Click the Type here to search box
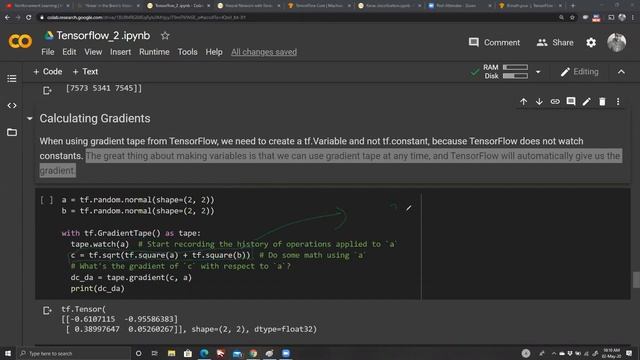Viewport: 640px width, 360px height. pyautogui.click(x=73, y=353)
